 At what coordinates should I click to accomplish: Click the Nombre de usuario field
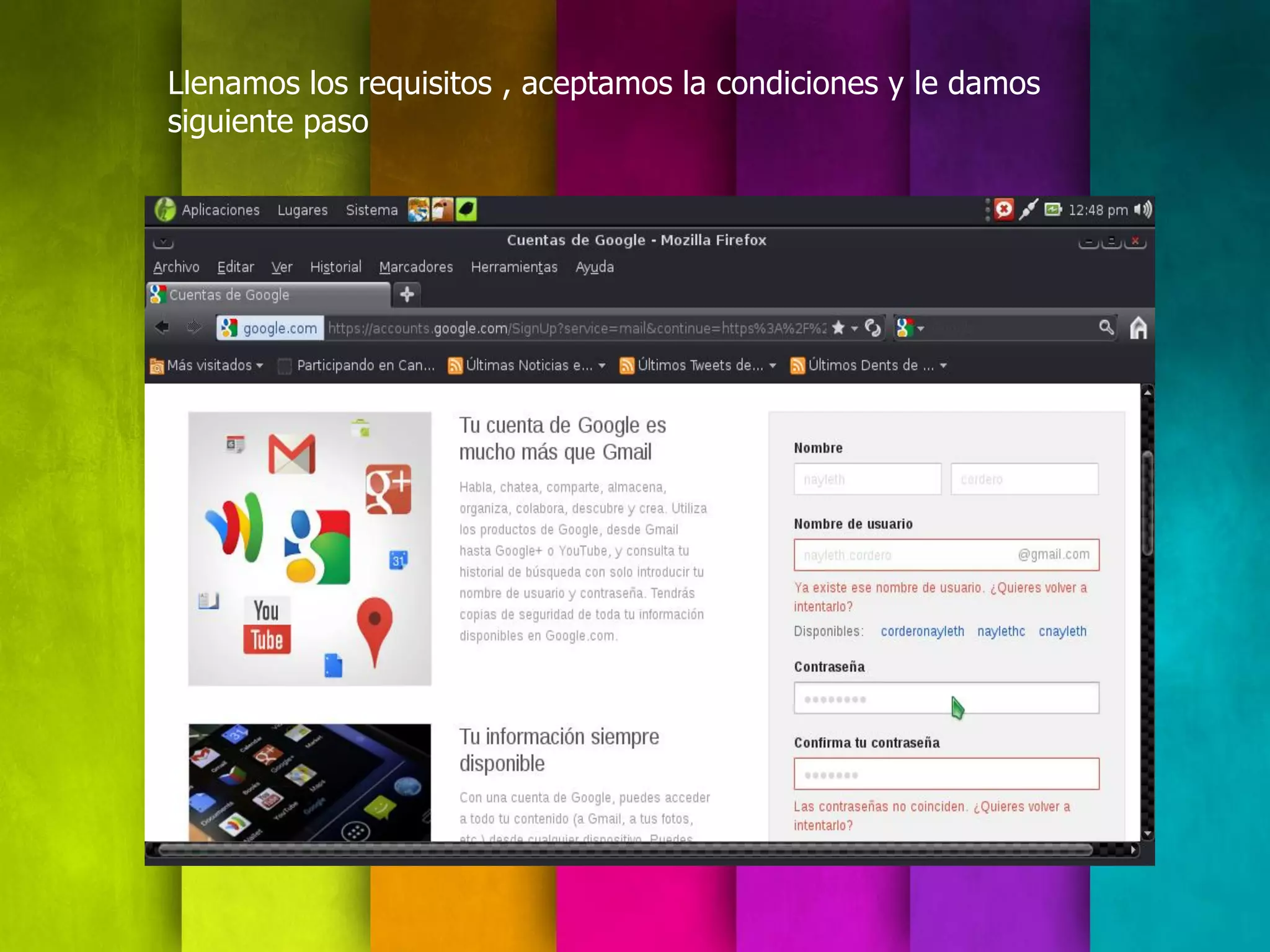tap(946, 555)
